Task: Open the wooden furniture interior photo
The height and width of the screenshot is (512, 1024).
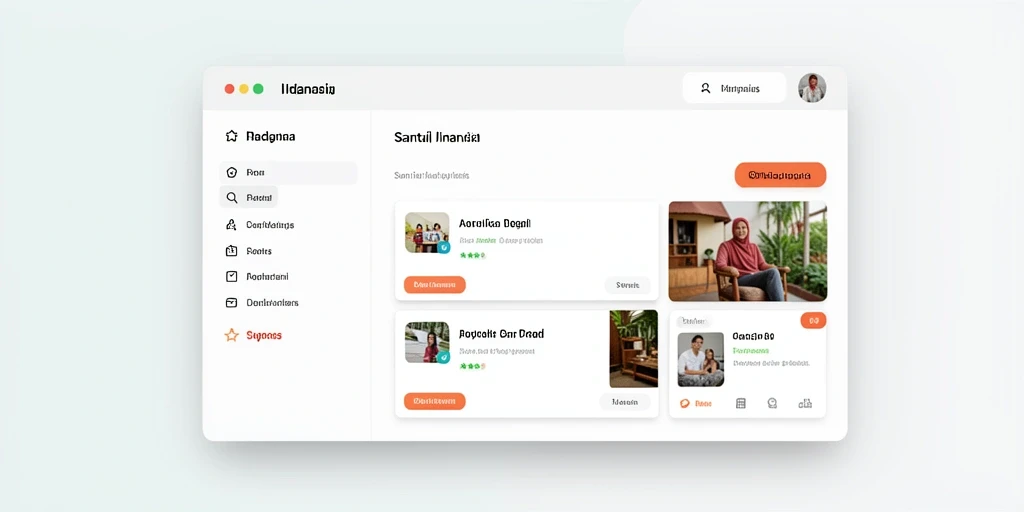Action: [x=633, y=349]
